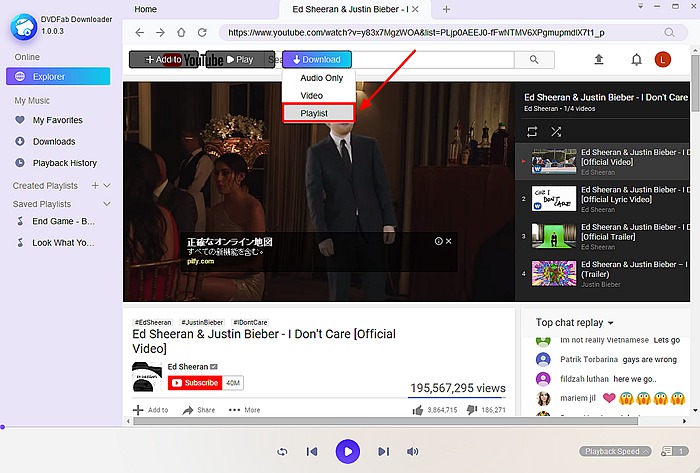Open the YouTube upload icon
Screen dimensions: 700x473
pos(599,59)
